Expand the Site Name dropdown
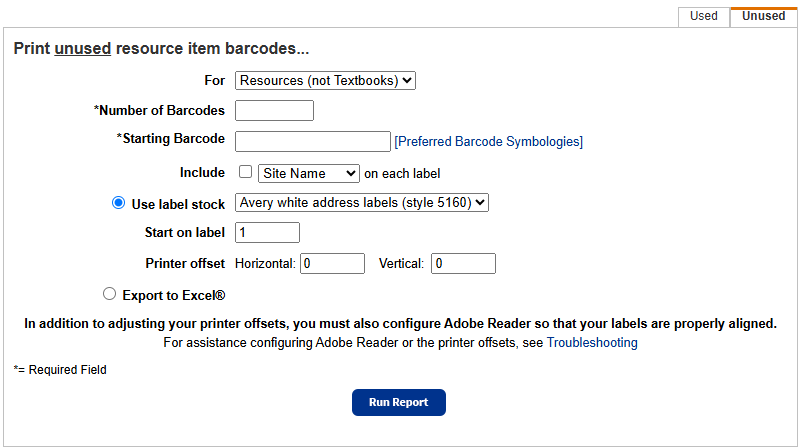This screenshot has height=448, width=799. point(308,173)
